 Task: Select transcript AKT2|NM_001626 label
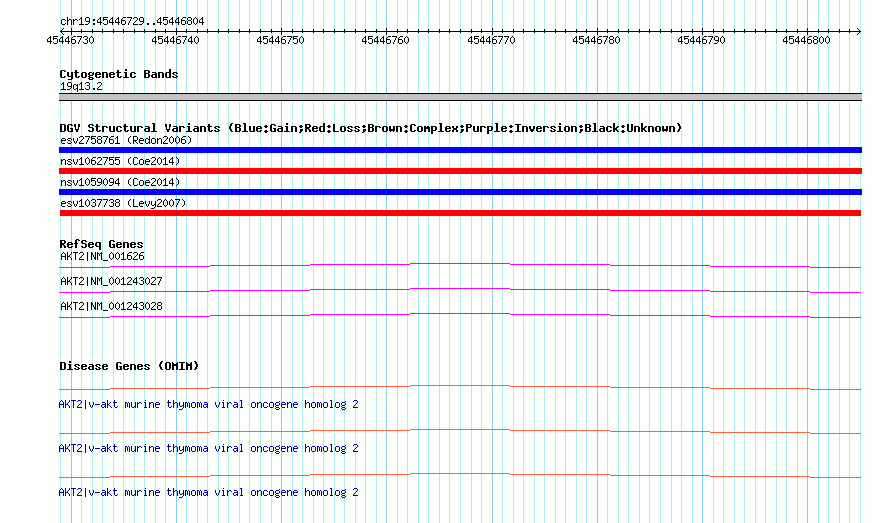102,257
